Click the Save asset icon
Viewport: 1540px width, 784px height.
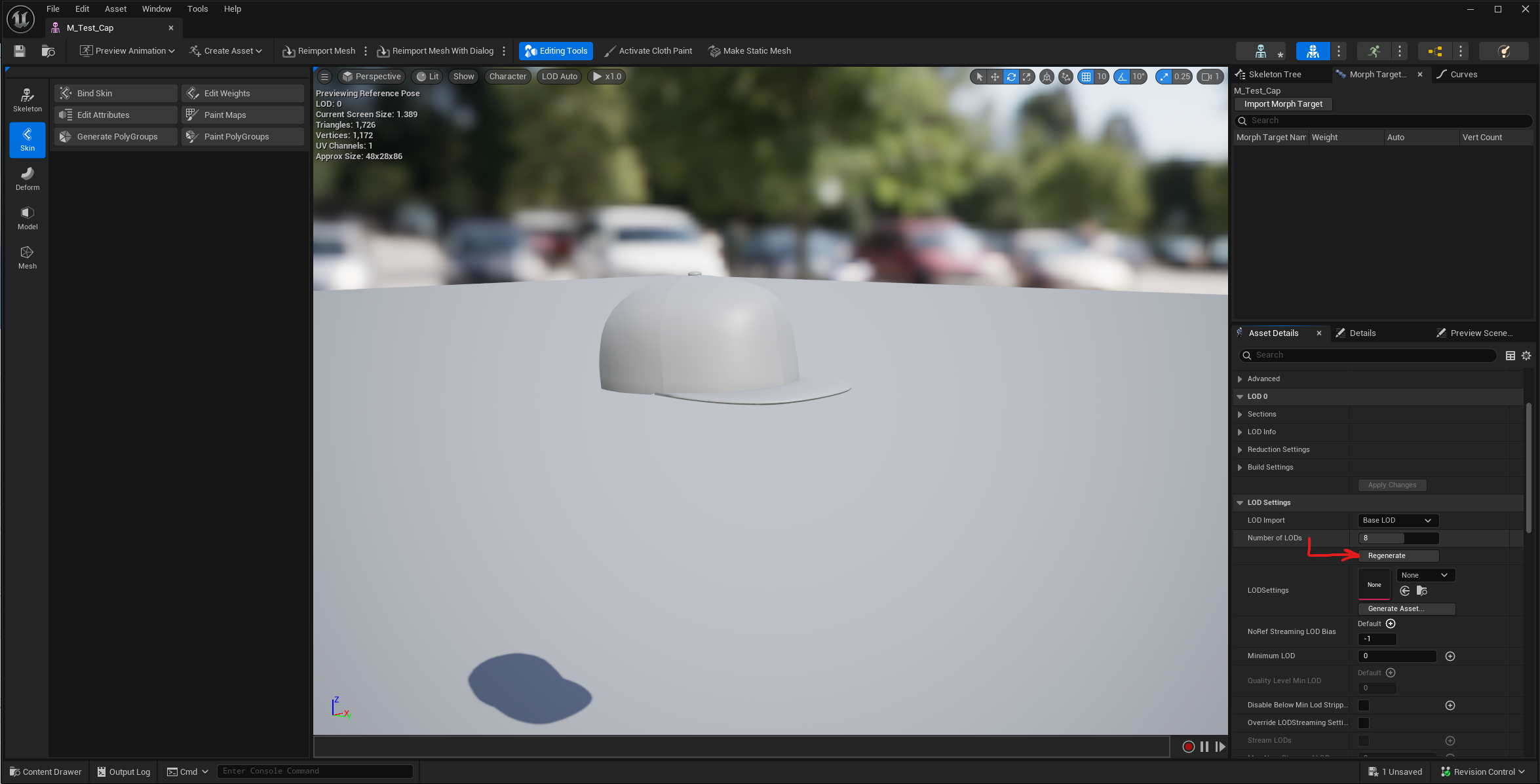20,51
